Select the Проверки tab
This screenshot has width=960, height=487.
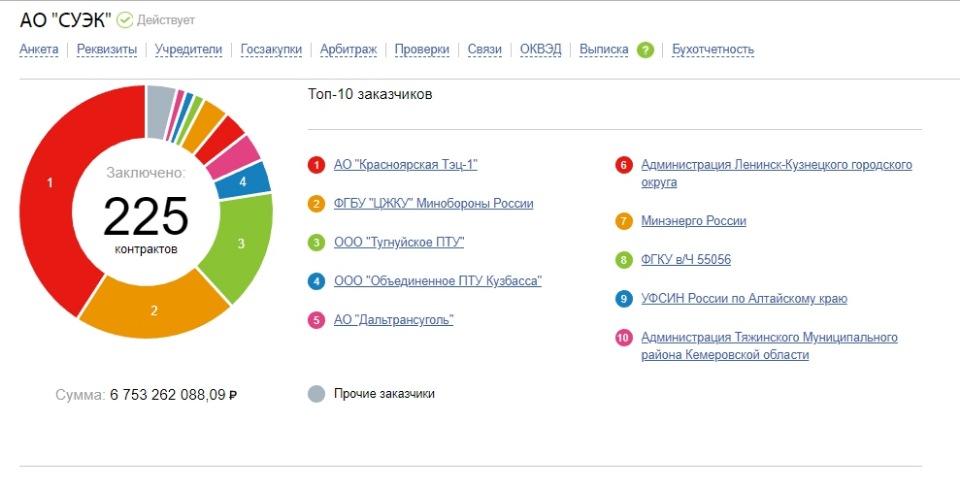click(x=422, y=50)
